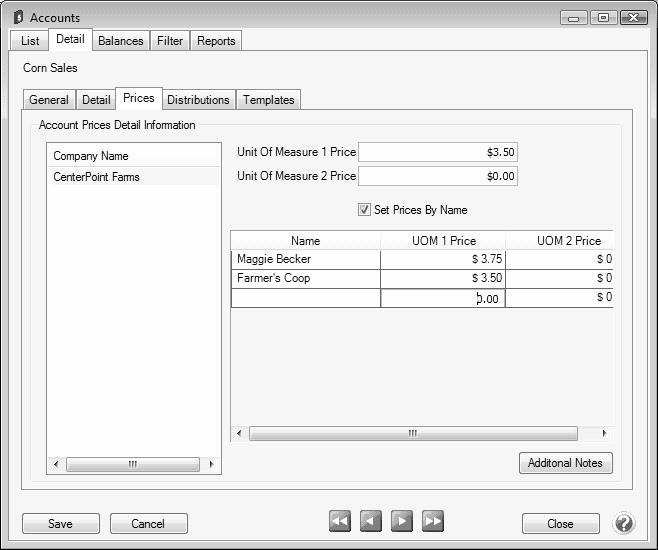Click the Cancel button
This screenshot has width=658, height=550.
148,524
